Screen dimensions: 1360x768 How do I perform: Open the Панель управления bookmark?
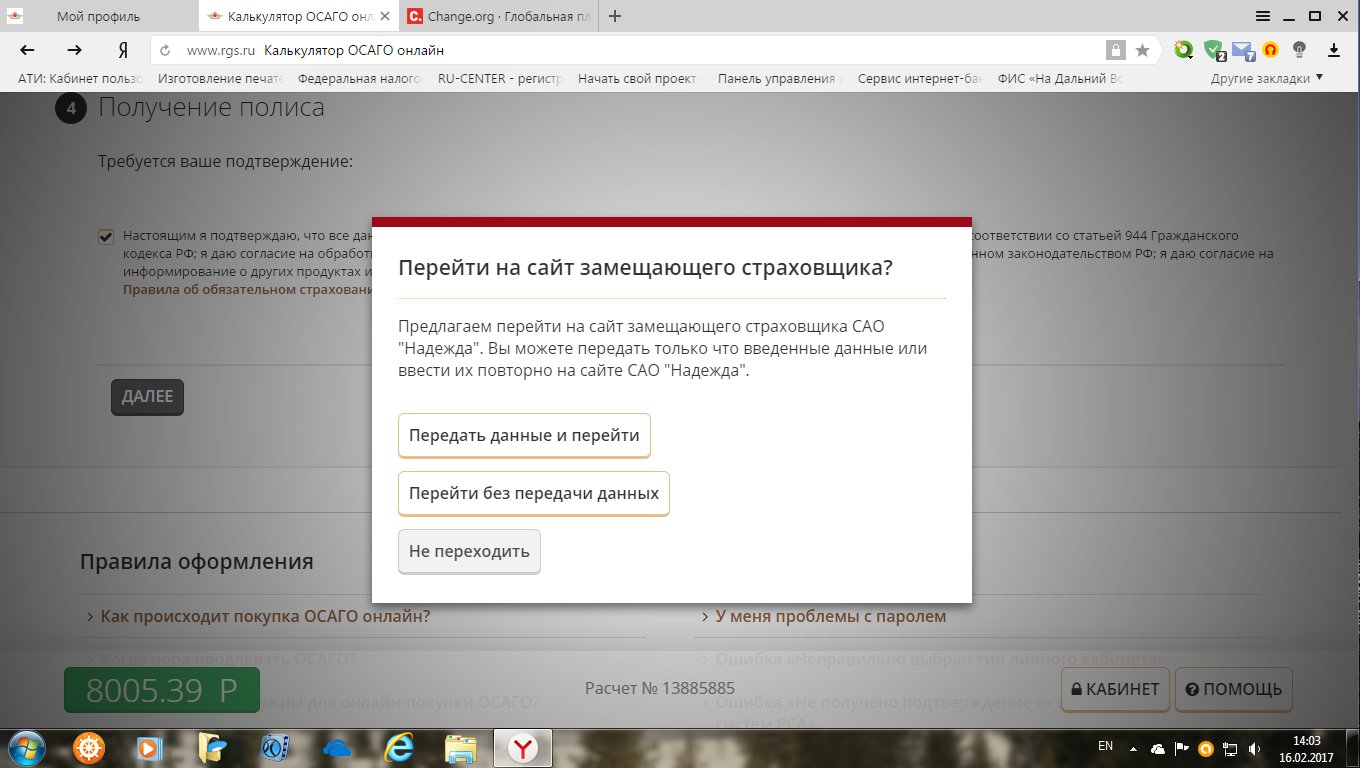coord(781,79)
